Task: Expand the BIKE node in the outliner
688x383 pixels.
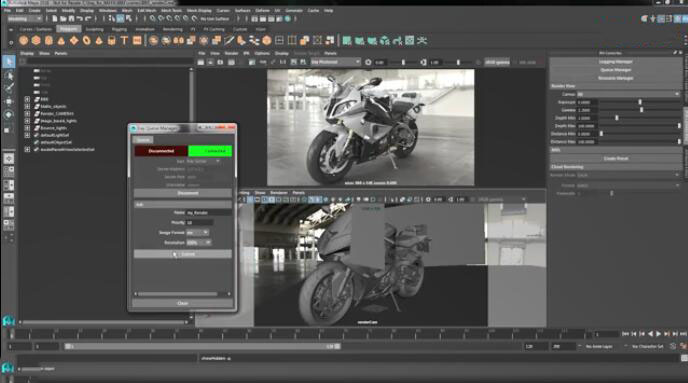Action: click(x=27, y=100)
